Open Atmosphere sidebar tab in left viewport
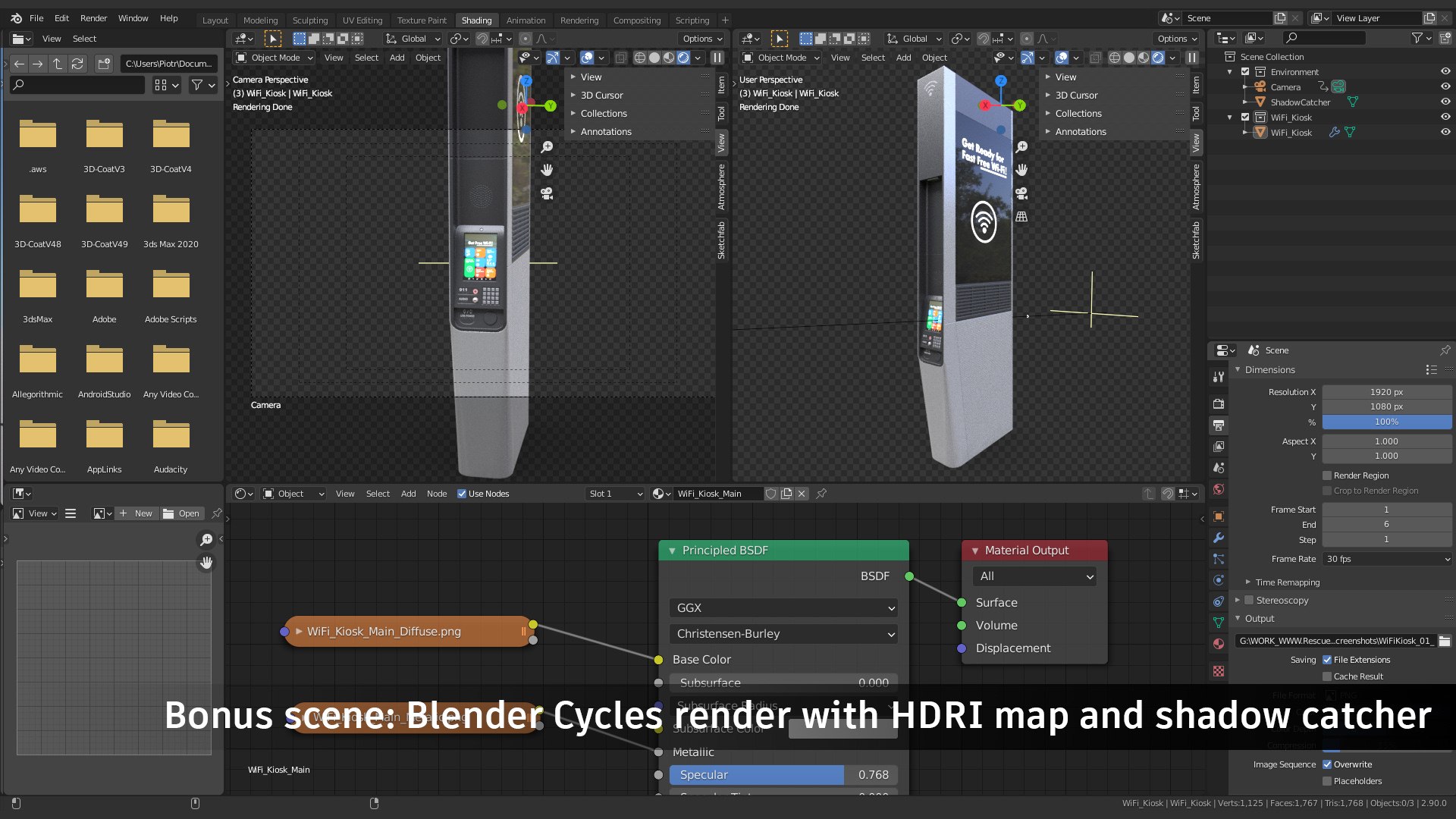Image resolution: width=1456 pixels, height=819 pixels. (x=721, y=187)
